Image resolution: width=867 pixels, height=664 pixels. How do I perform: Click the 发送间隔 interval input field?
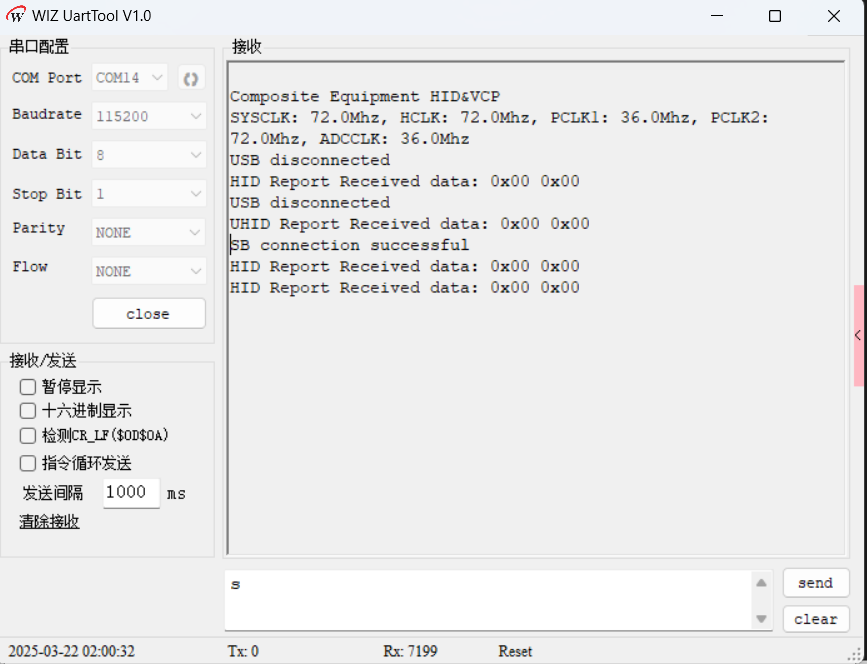(131, 492)
